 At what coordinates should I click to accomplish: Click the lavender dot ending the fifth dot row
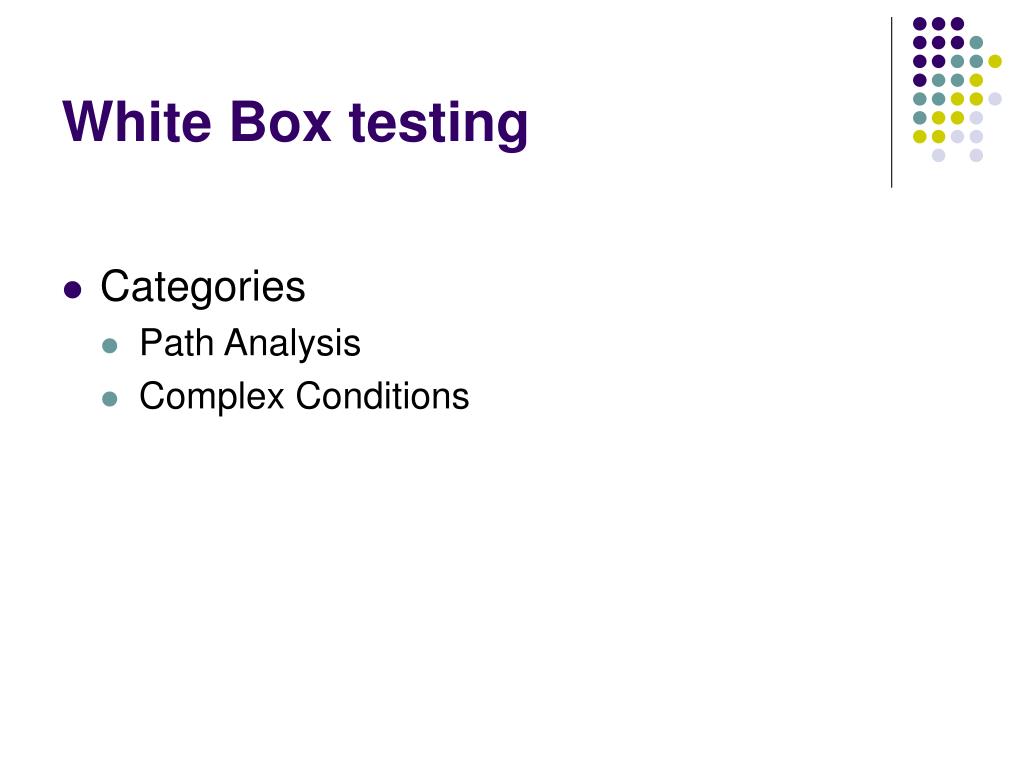click(x=995, y=99)
